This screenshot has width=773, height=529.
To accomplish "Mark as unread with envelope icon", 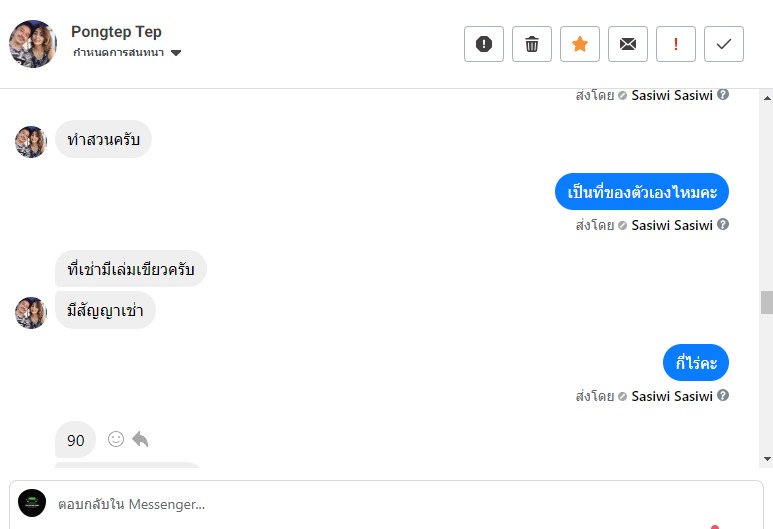I will 628,44.
